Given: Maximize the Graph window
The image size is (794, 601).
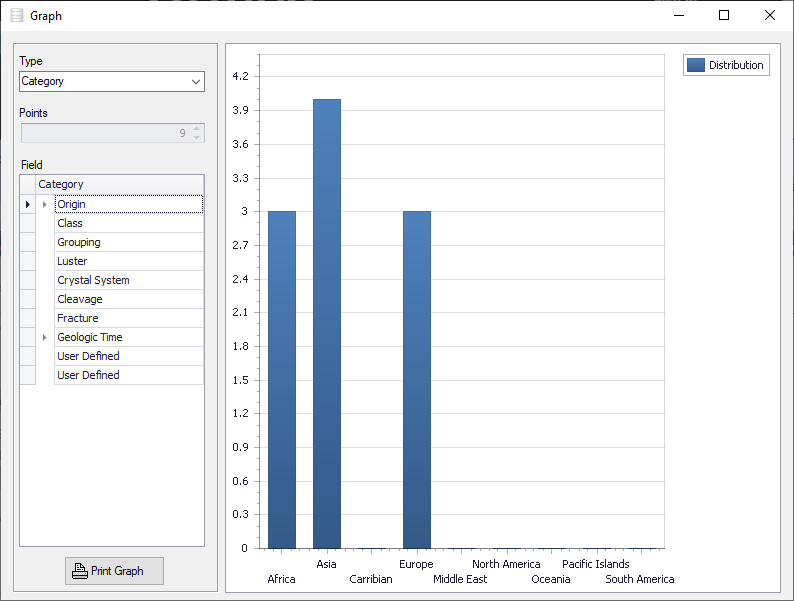Looking at the screenshot, I should [x=724, y=16].
